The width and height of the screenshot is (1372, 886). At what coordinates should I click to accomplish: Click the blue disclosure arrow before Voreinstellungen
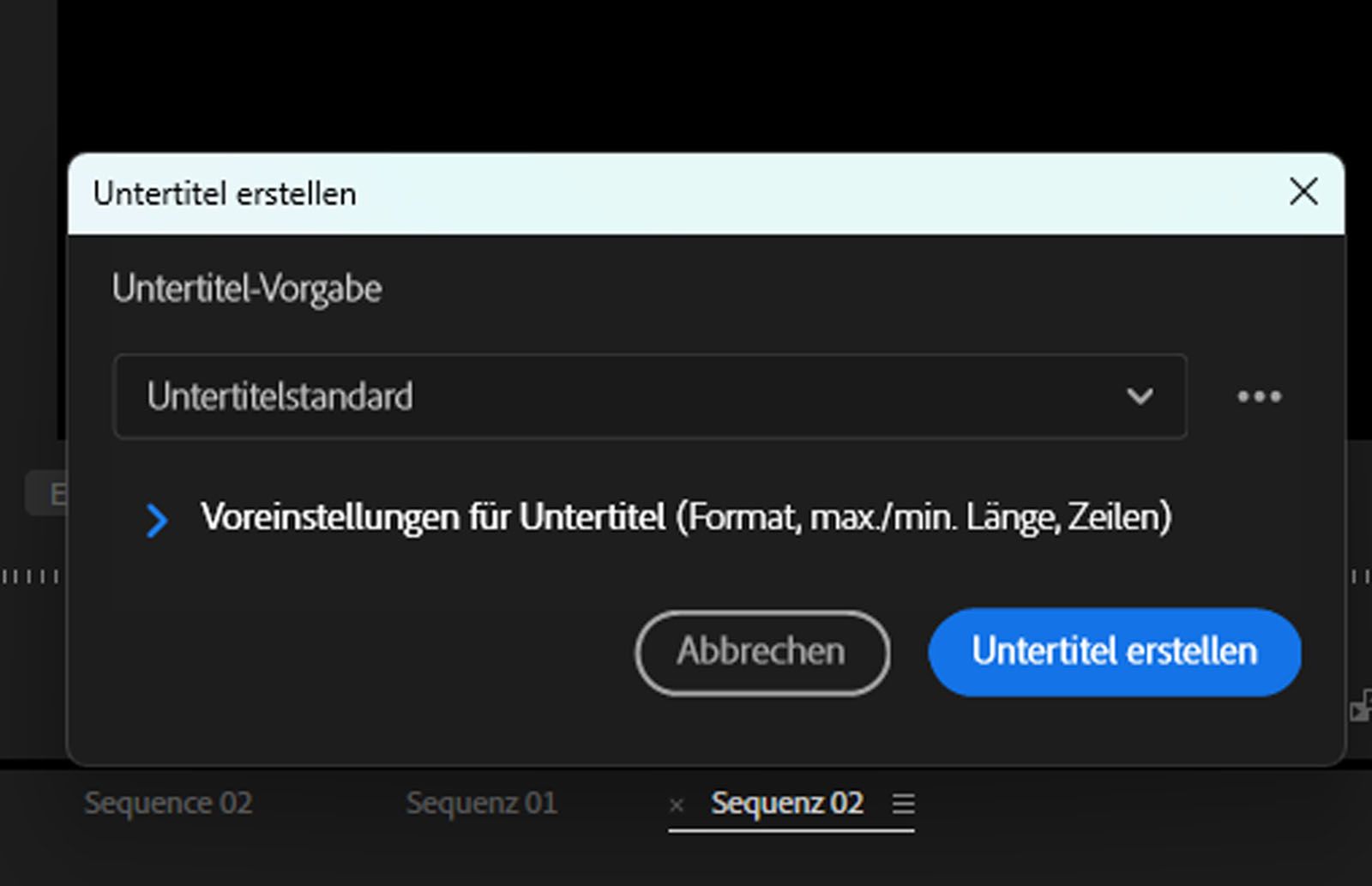(157, 520)
